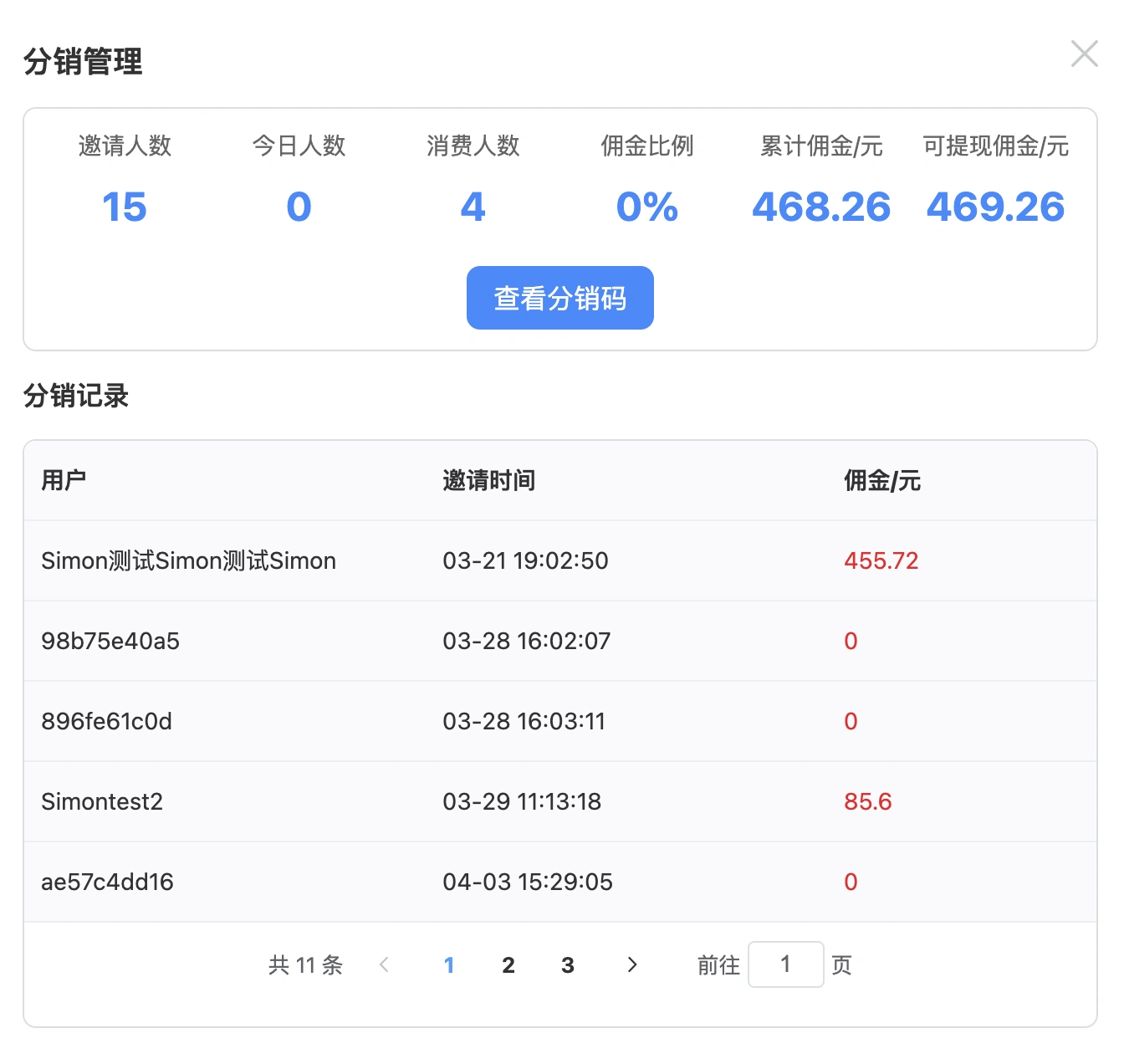Select the Simon测试Simon测试Simon user row
The width and height of the screenshot is (1124, 1064).
tap(188, 560)
